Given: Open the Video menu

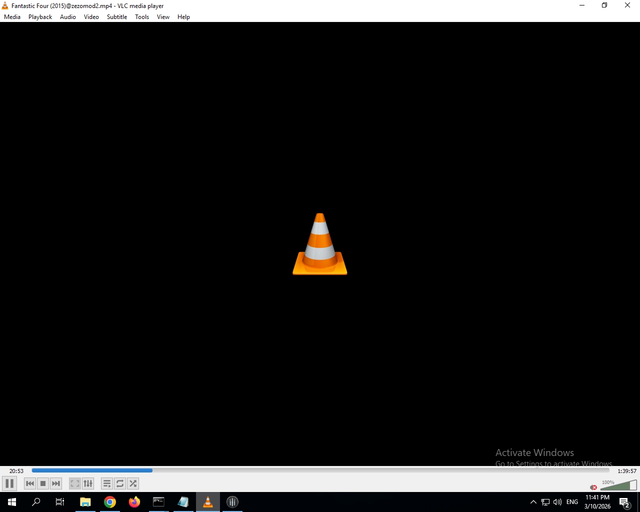Looking at the screenshot, I should [x=91, y=17].
